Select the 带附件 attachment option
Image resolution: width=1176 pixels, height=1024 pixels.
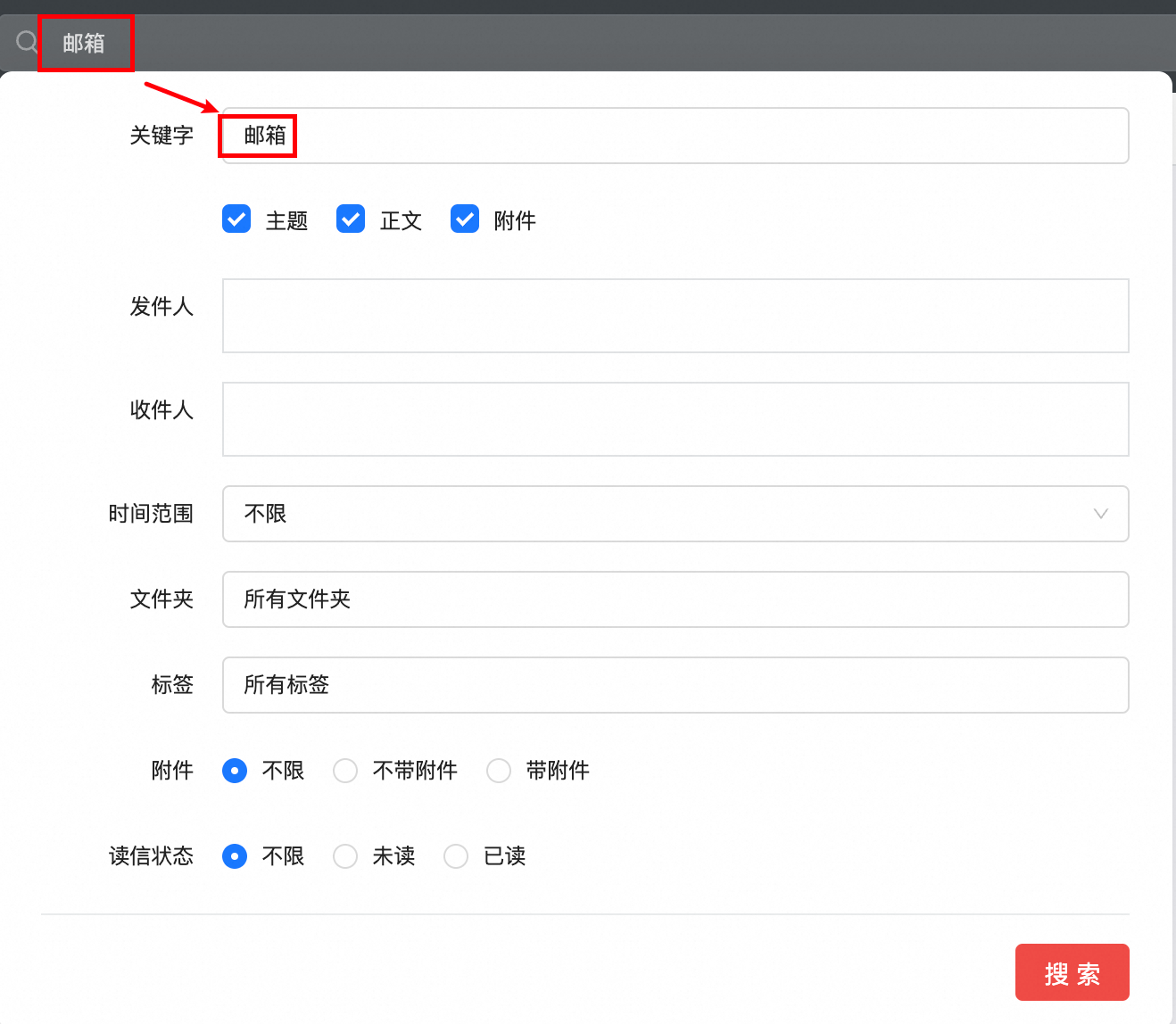(x=499, y=770)
